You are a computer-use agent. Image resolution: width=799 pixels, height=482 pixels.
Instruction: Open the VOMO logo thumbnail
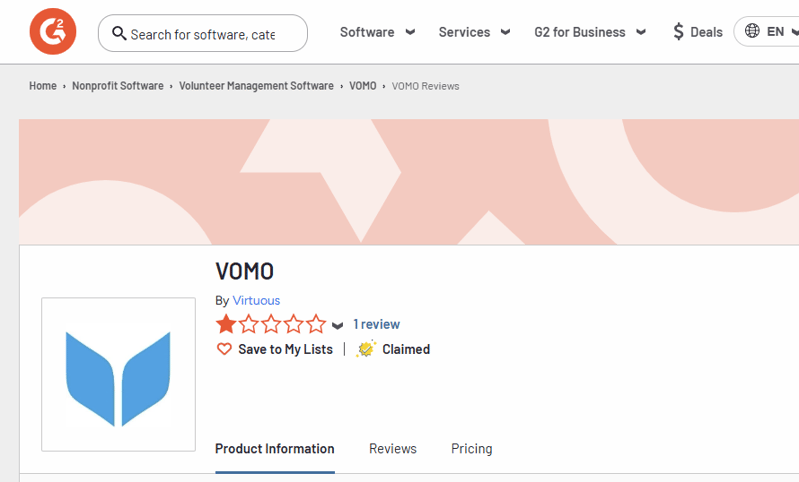point(118,374)
